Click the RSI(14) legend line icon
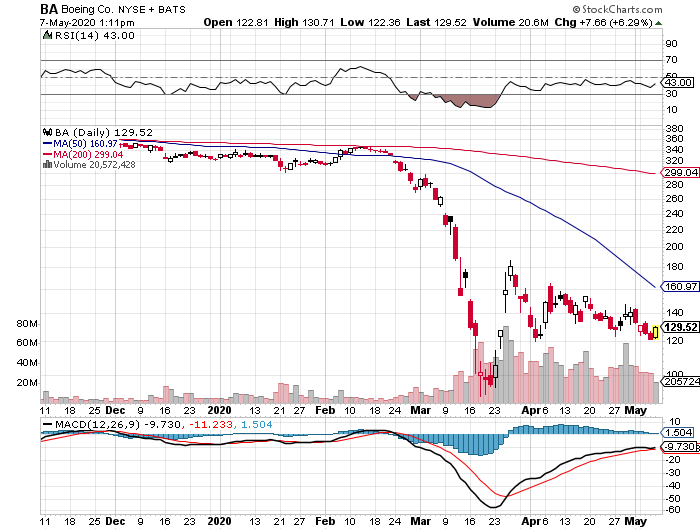Image resolution: width=700 pixels, height=530 pixels. coord(47,36)
